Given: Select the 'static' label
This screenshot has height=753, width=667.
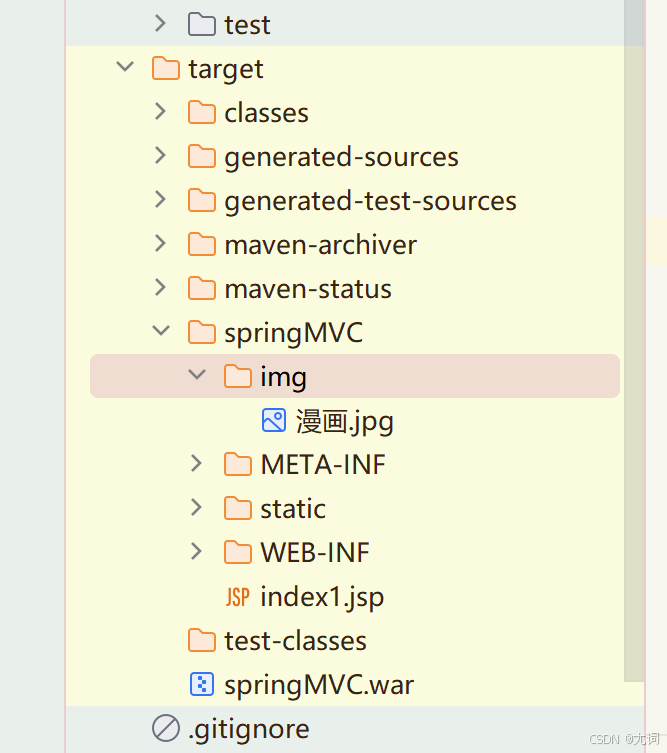Looking at the screenshot, I should pyautogui.click(x=293, y=509).
